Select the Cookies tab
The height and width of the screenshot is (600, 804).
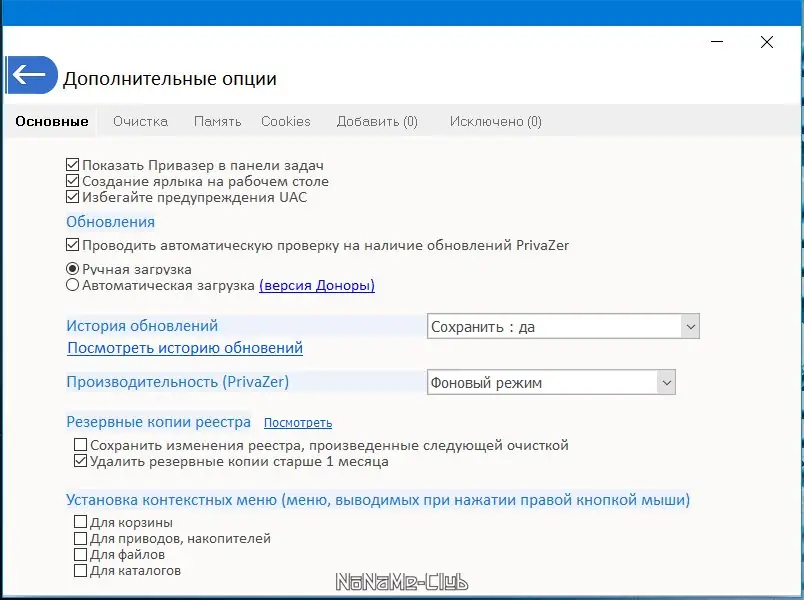coord(286,122)
